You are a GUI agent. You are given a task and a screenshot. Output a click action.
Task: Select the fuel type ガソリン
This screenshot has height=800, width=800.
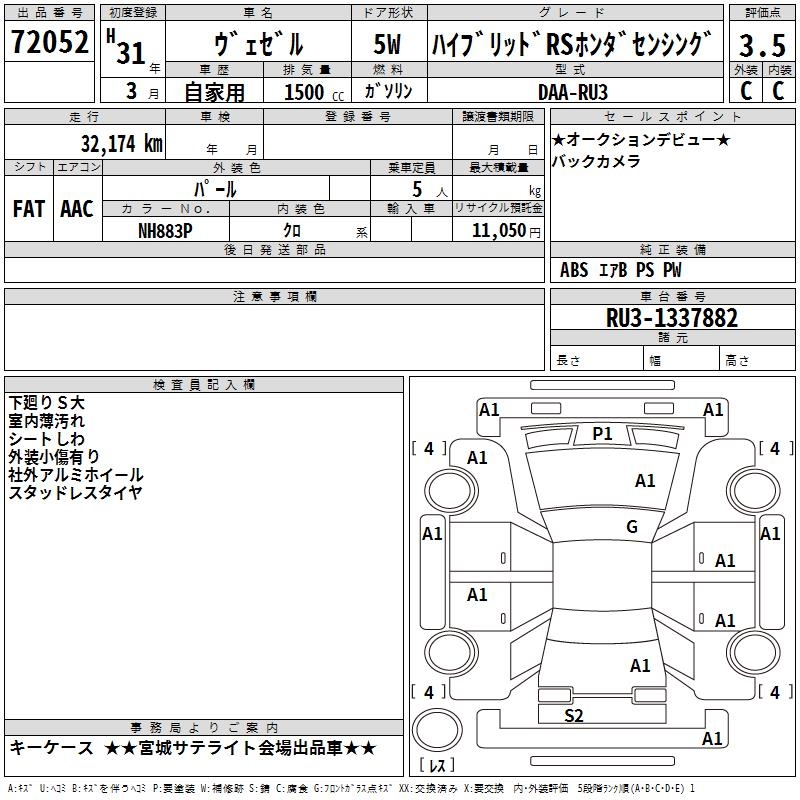[388, 91]
